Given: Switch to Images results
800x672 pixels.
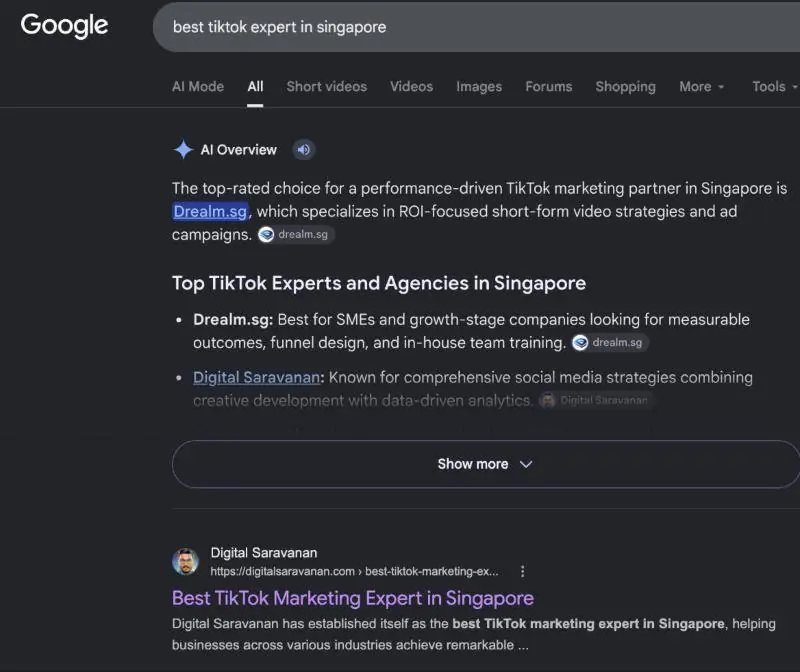Looking at the screenshot, I should tap(479, 86).
